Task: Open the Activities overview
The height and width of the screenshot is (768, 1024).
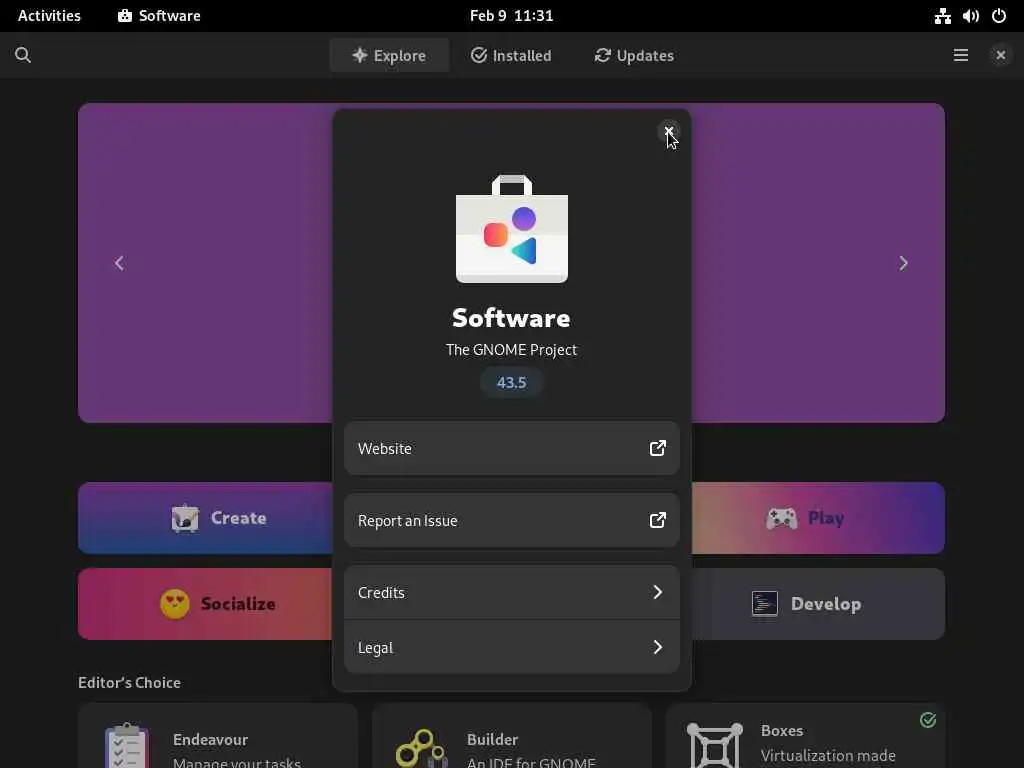Action: 49,16
